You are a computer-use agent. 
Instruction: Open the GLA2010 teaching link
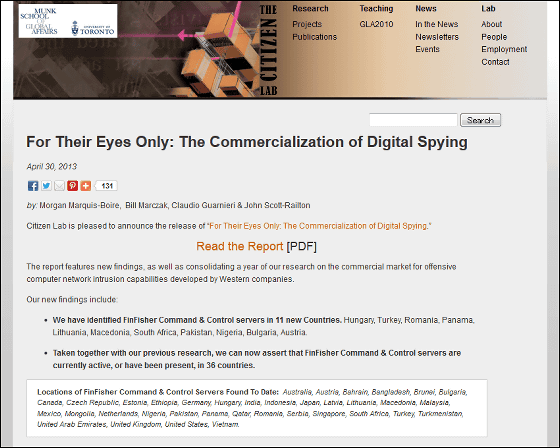pos(376,24)
